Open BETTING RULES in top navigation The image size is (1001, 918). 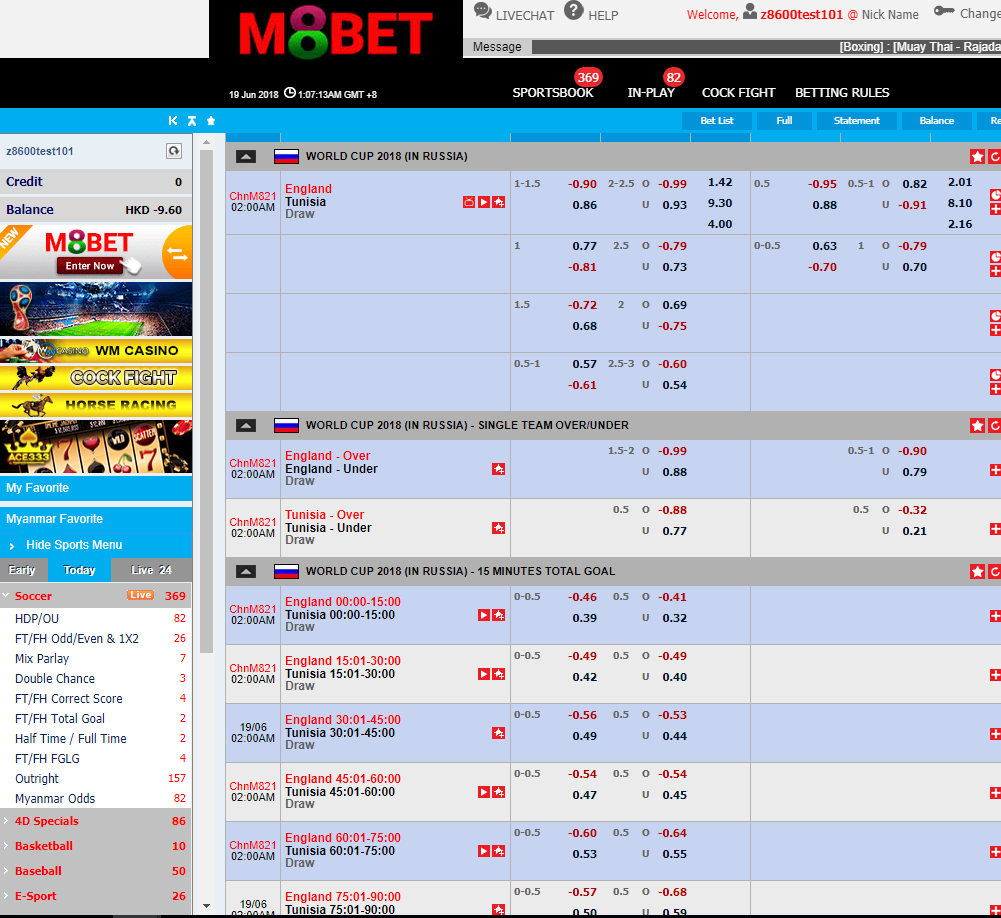pyautogui.click(x=842, y=93)
